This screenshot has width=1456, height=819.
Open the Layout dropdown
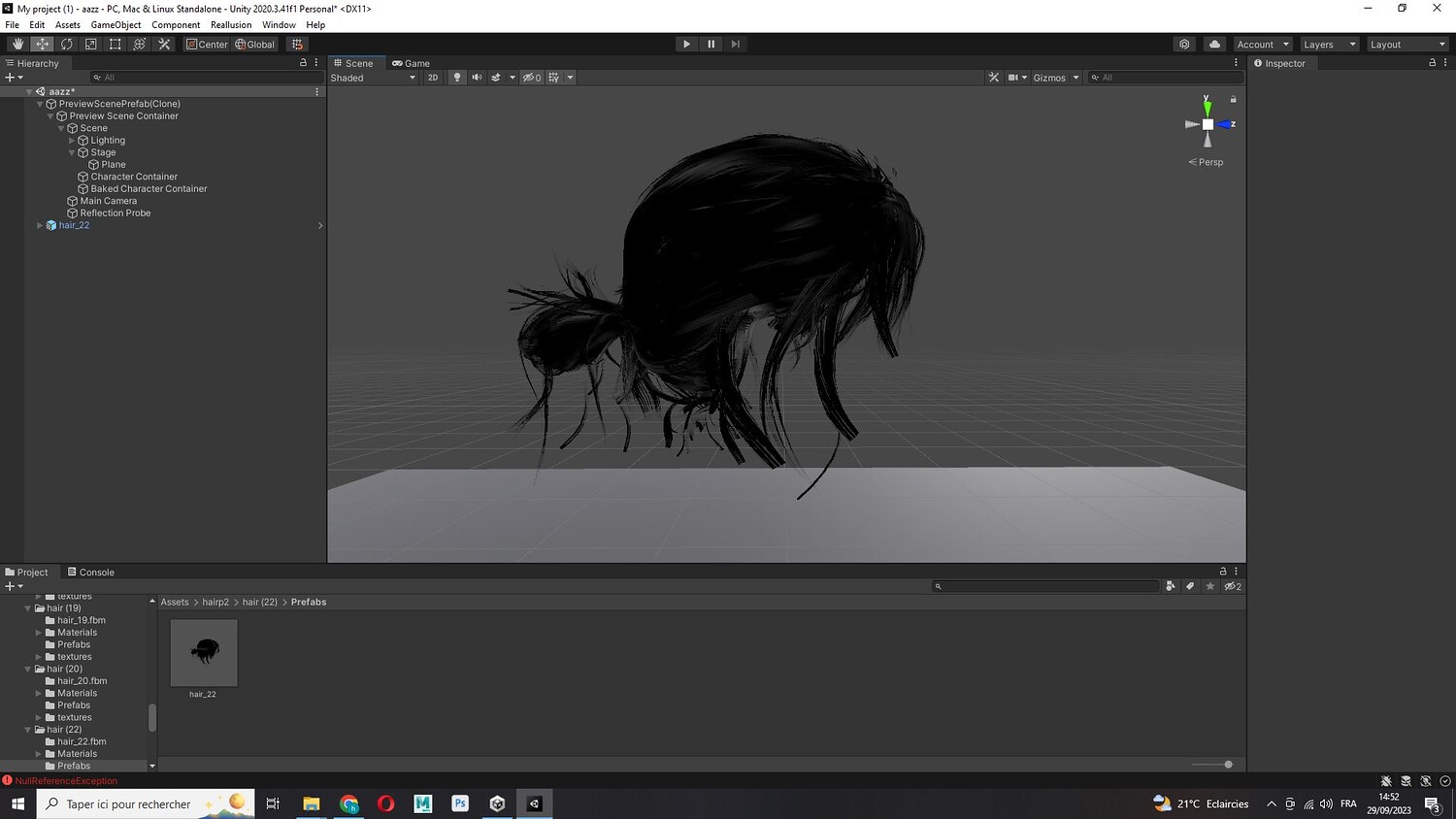[1407, 44]
